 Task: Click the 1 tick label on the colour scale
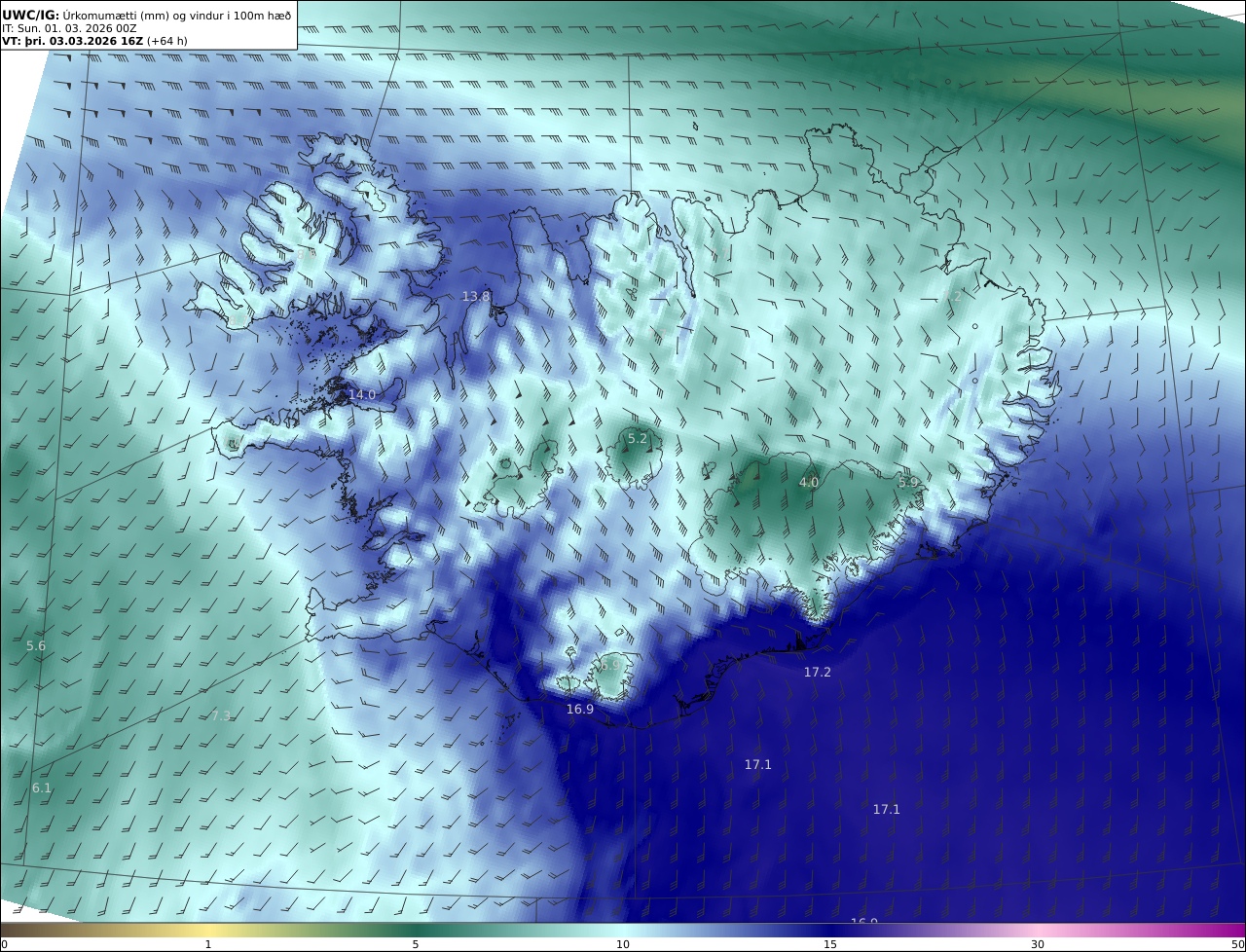pos(208,944)
